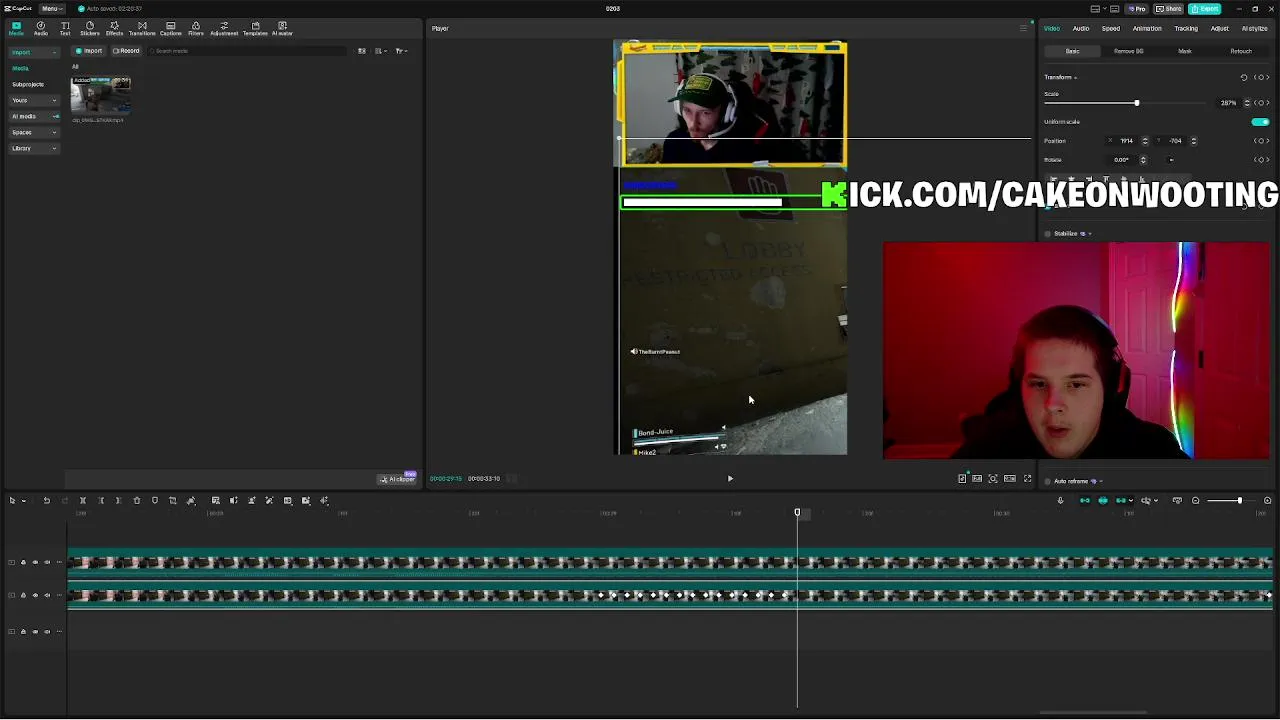The image size is (1280, 720).
Task: Click the Record button
Action: pos(126,51)
